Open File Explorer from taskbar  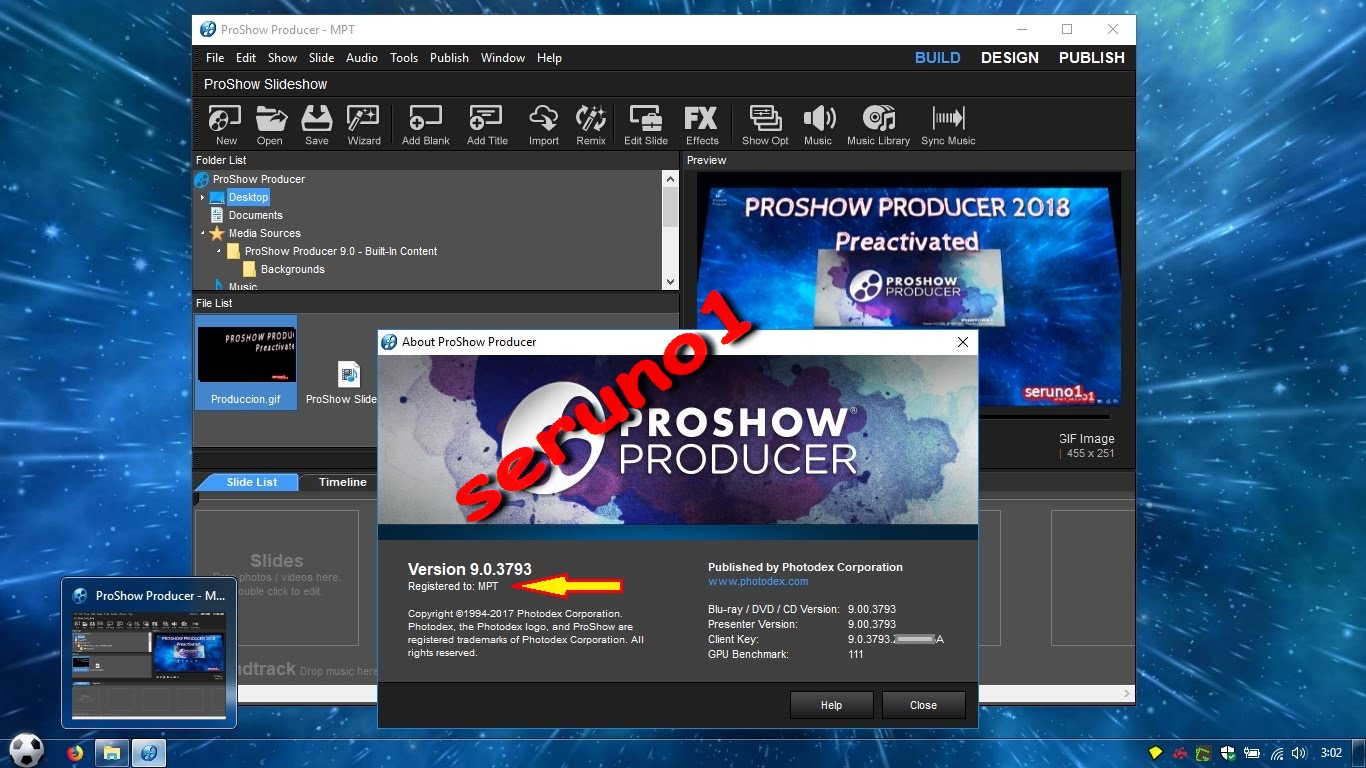click(112, 753)
